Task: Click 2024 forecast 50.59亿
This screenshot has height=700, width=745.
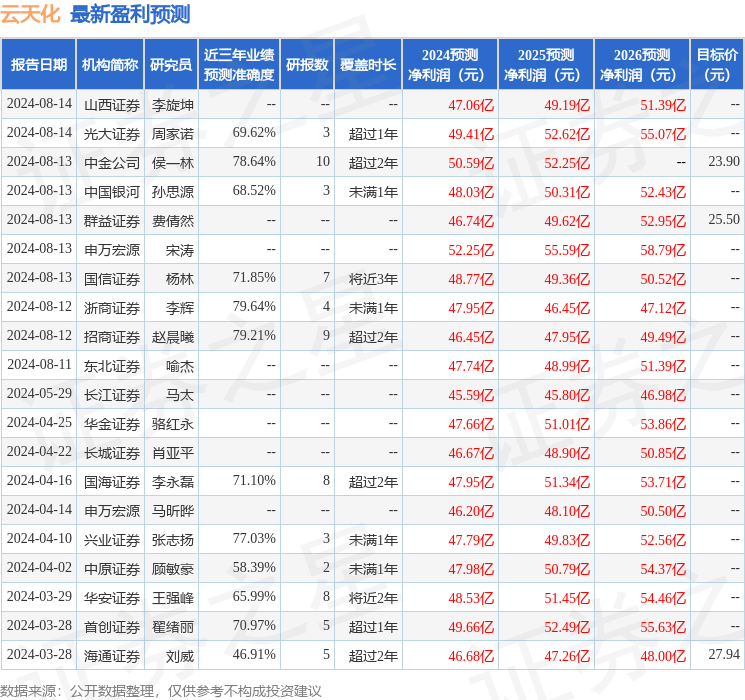Action: click(x=471, y=163)
